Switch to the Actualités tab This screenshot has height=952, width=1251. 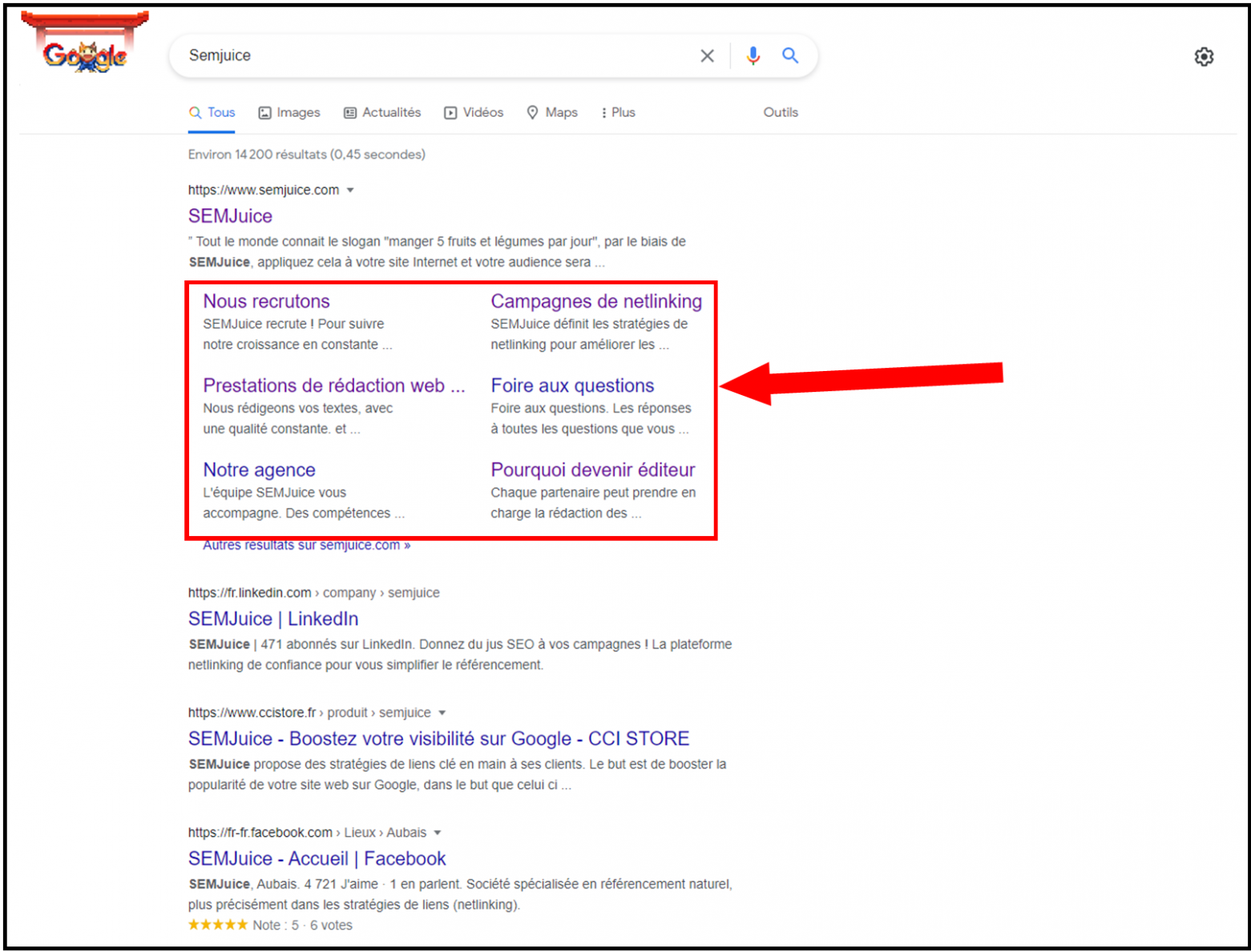(x=382, y=113)
